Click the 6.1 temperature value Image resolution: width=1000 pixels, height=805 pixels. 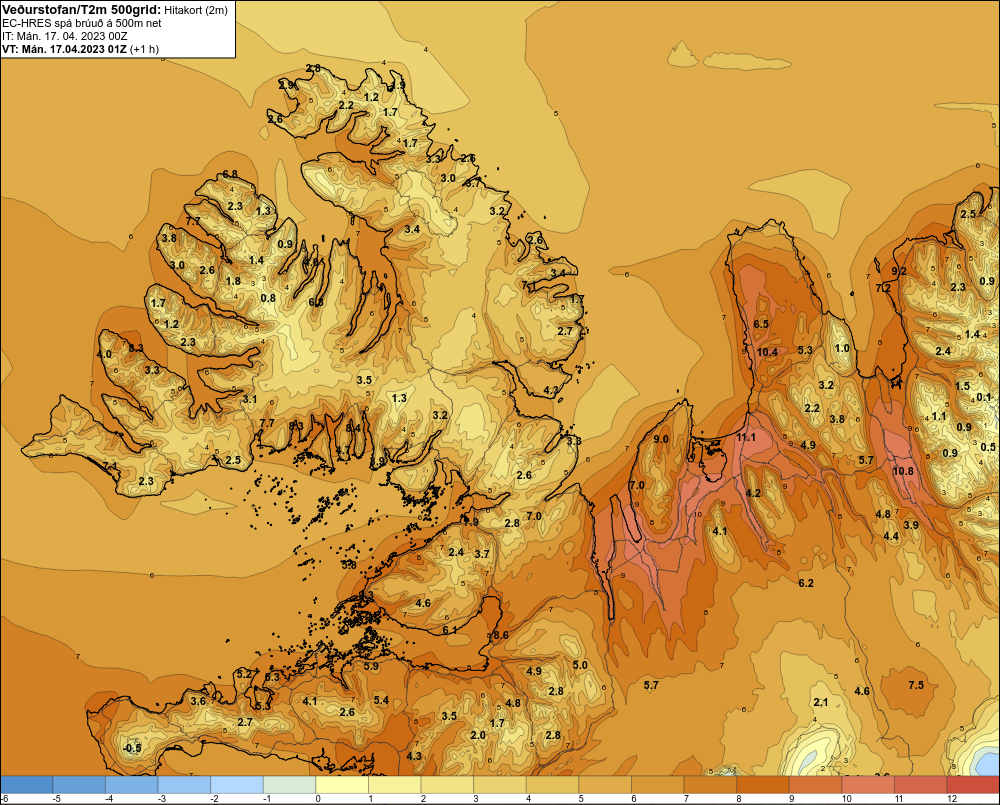(x=450, y=630)
